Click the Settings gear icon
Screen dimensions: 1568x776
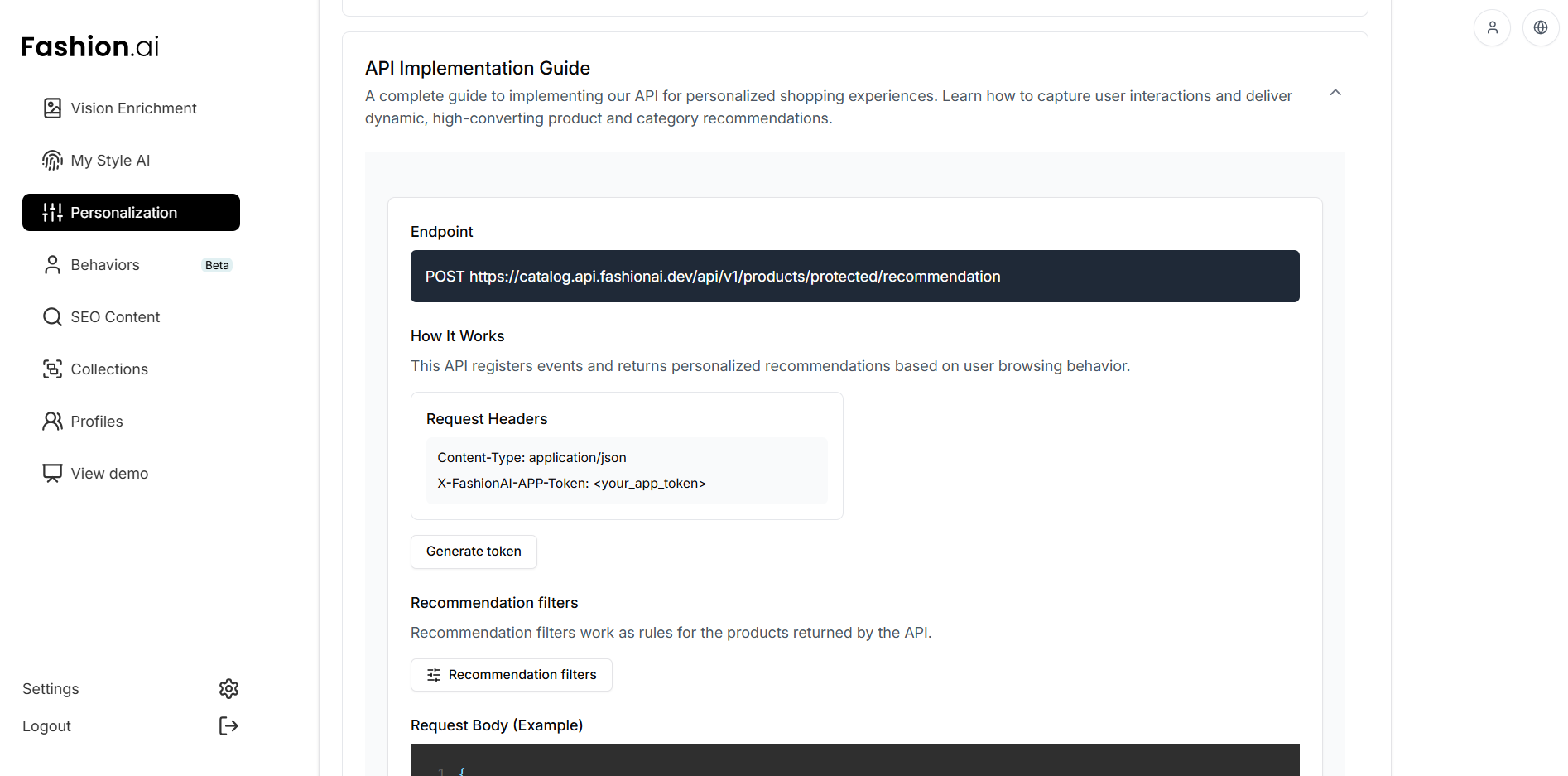(x=228, y=688)
